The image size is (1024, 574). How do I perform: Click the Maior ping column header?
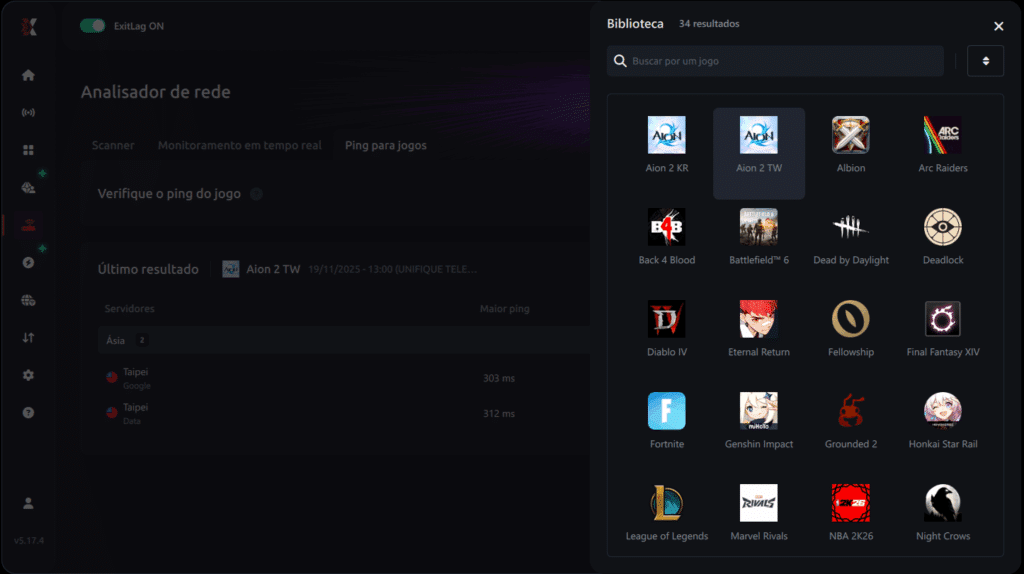(505, 308)
